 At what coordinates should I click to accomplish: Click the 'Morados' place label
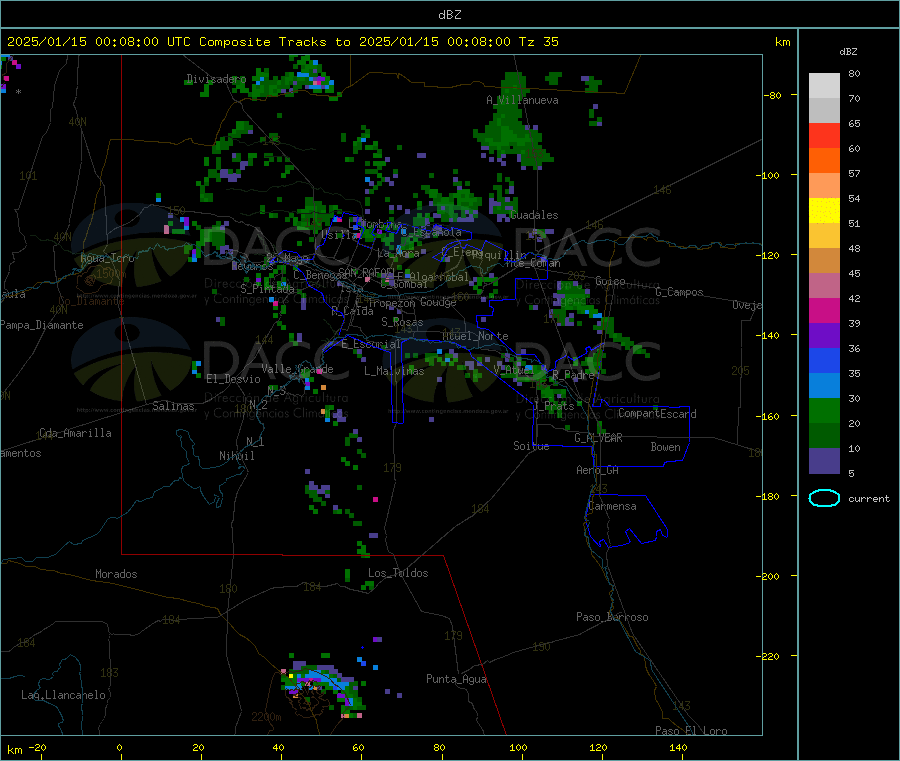tap(116, 574)
